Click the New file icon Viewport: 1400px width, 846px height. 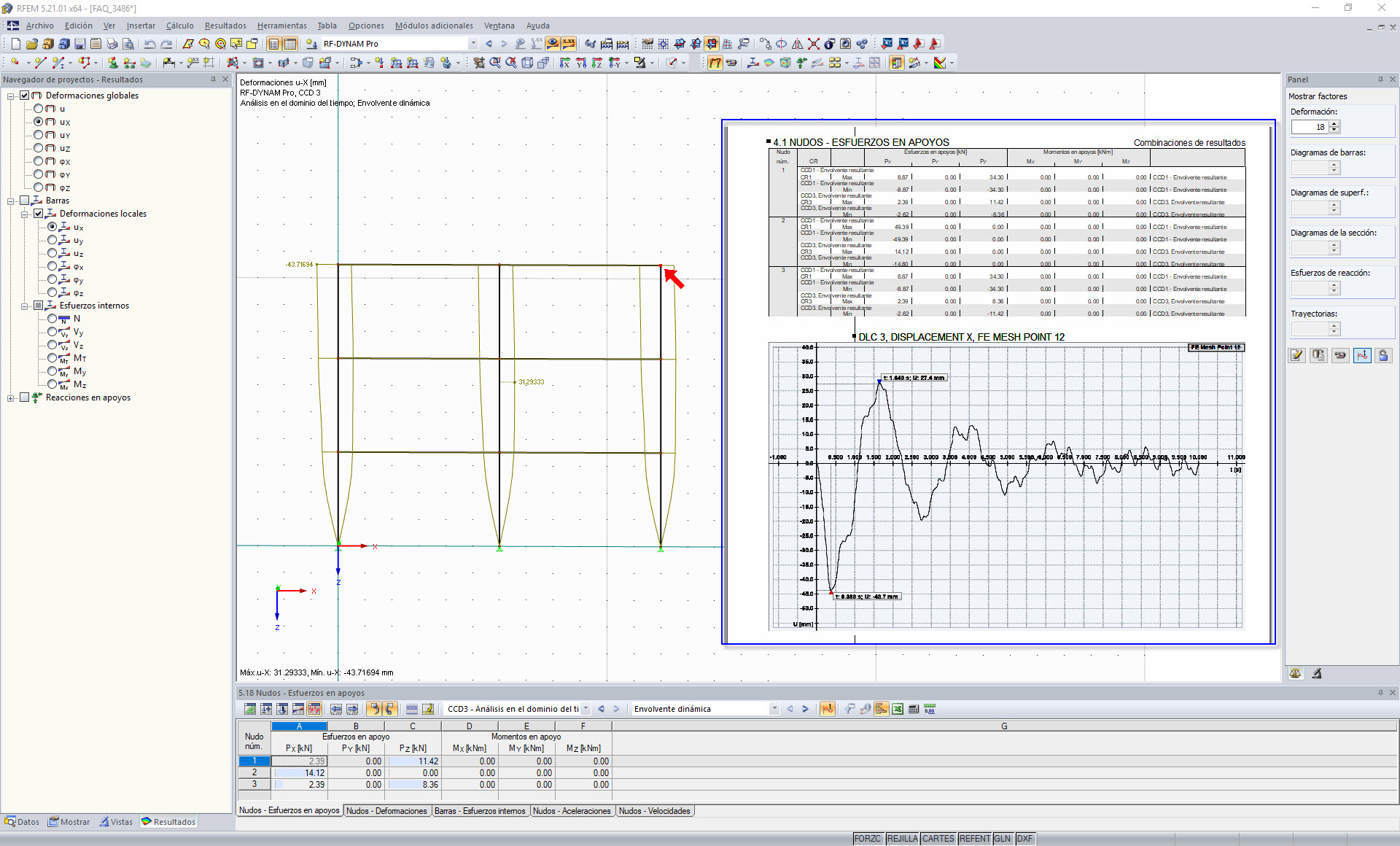(x=15, y=44)
